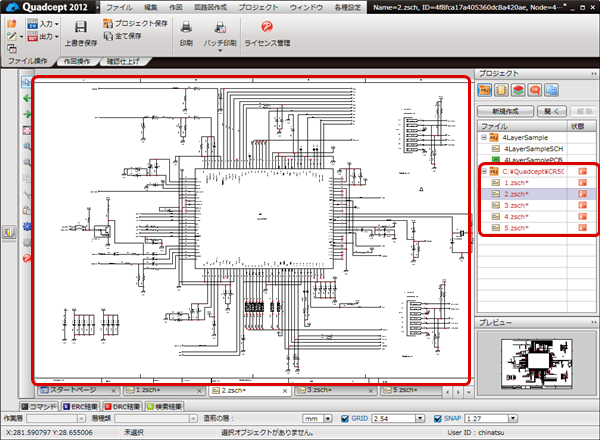Click 全て保存 save all icon

106,35
